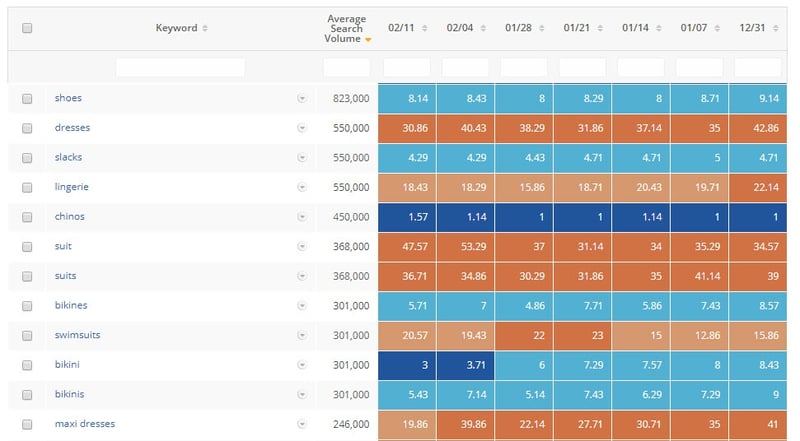
Task: Open the maxi dresses row dropdown arrow
Action: click(x=302, y=424)
